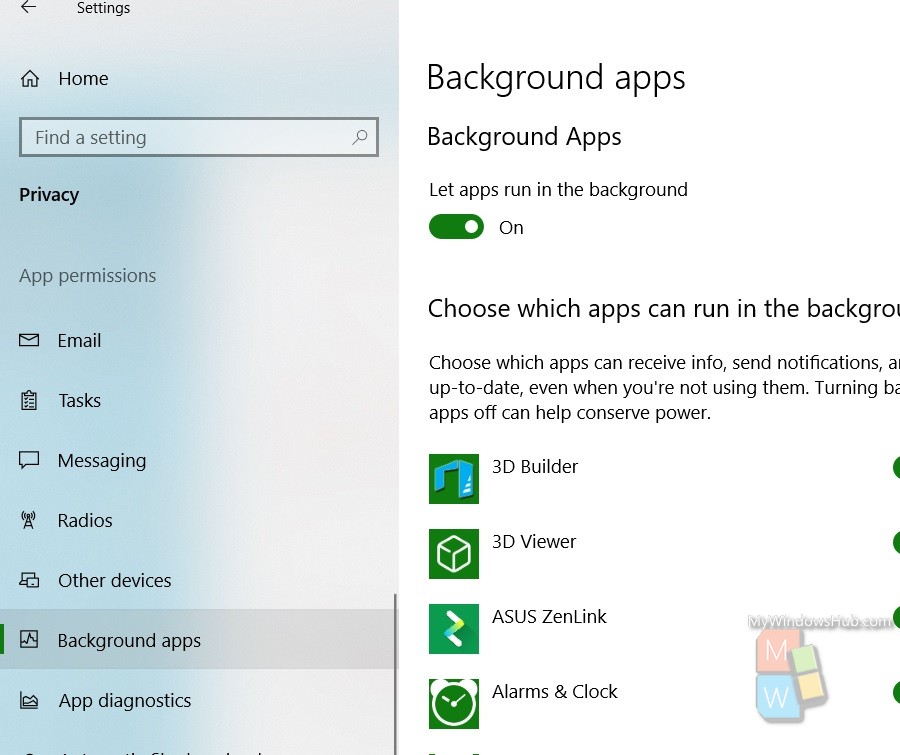Open Messaging permissions page
Screen dimensions: 900x755
pyautogui.click(x=102, y=460)
